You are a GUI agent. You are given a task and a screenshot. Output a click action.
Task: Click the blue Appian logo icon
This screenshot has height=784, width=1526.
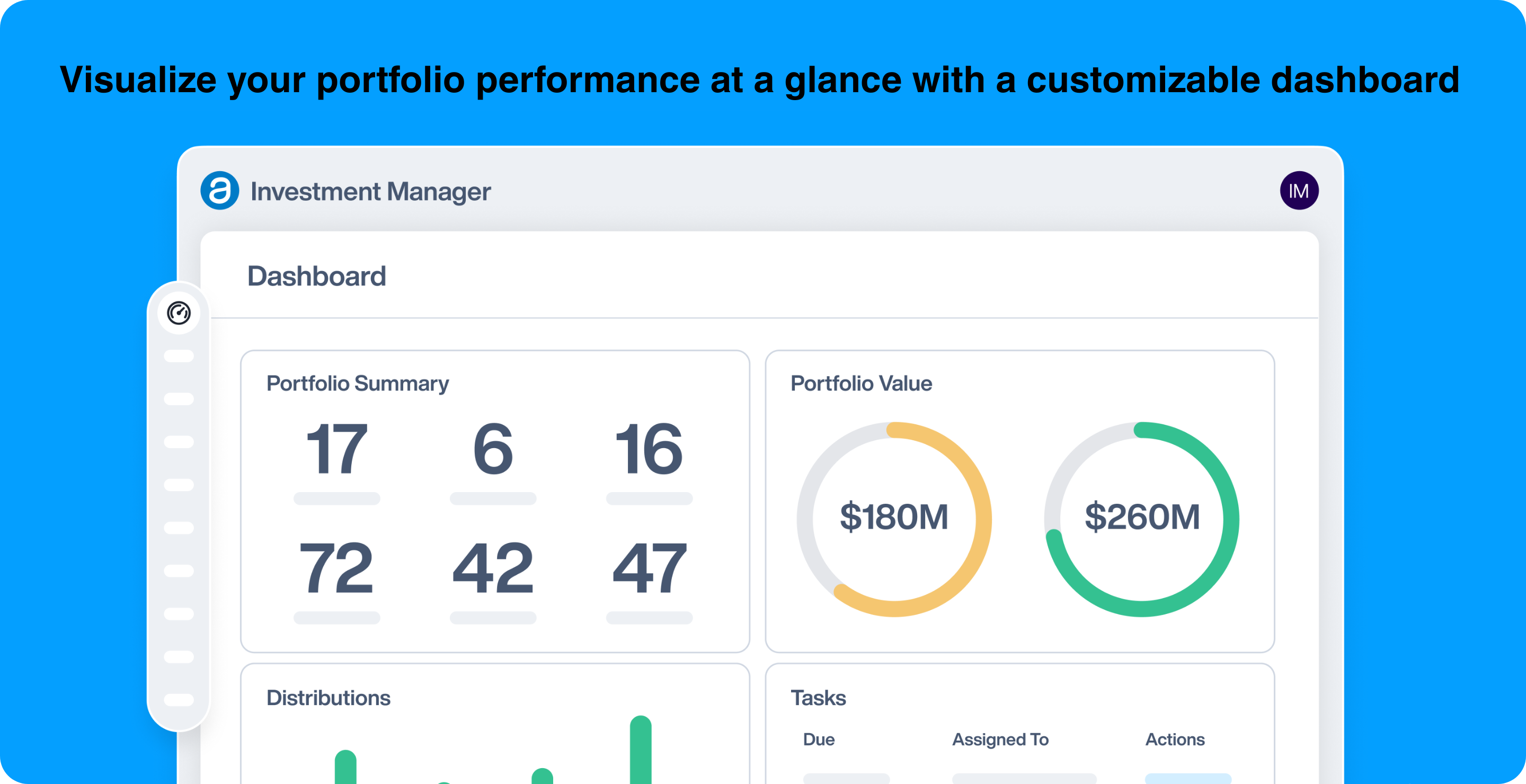coord(220,191)
